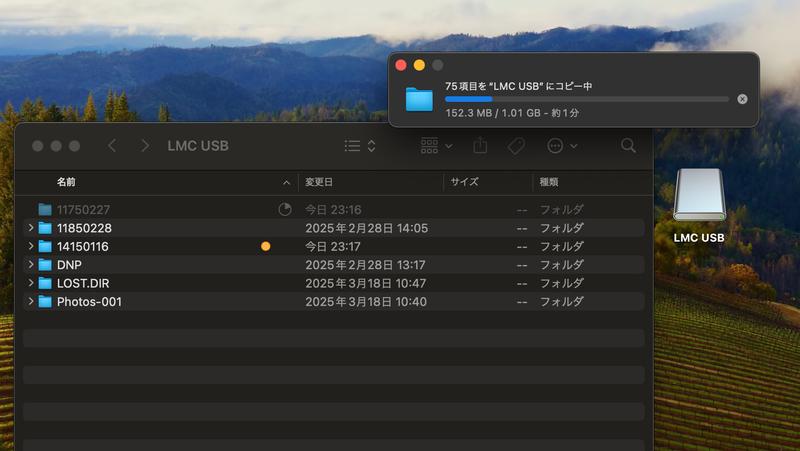The image size is (800, 451).
Task: Sort by 名前 column header
Action: coord(66,182)
